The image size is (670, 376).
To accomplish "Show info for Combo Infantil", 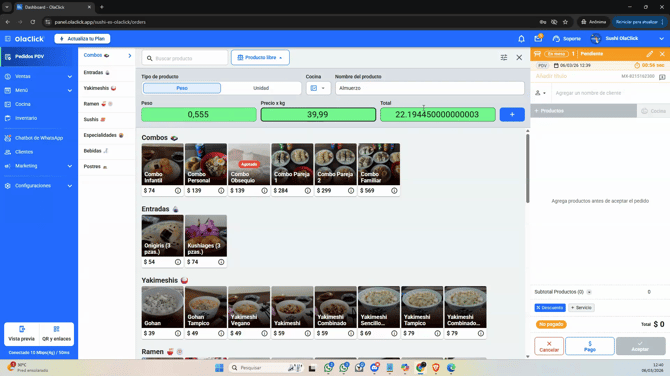I will tap(178, 191).
